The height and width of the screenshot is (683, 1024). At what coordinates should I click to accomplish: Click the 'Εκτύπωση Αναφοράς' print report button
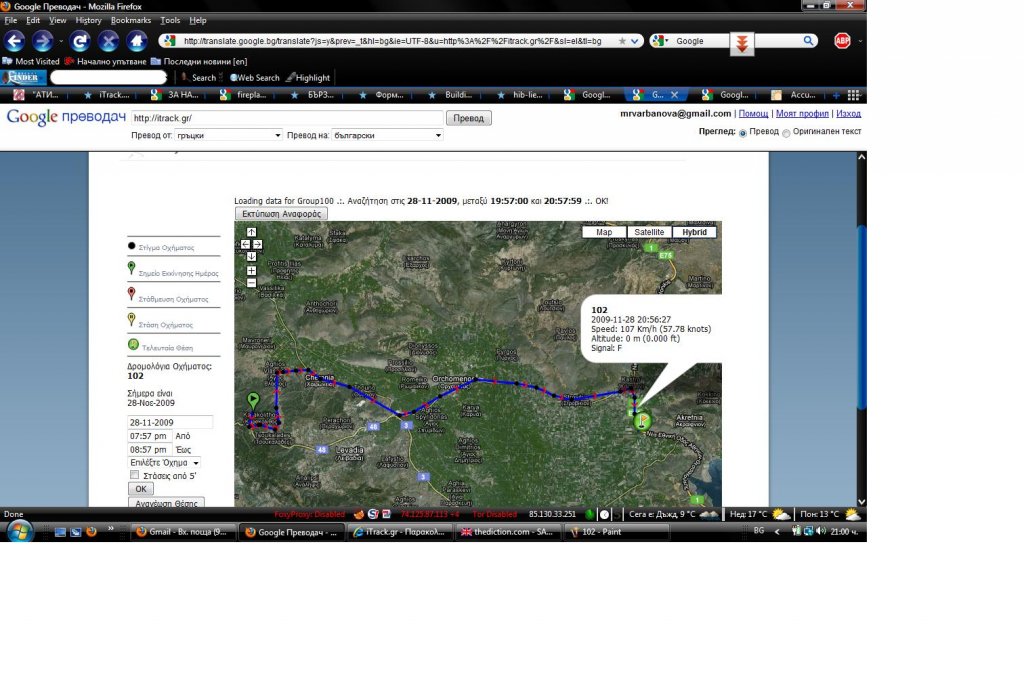(x=281, y=213)
